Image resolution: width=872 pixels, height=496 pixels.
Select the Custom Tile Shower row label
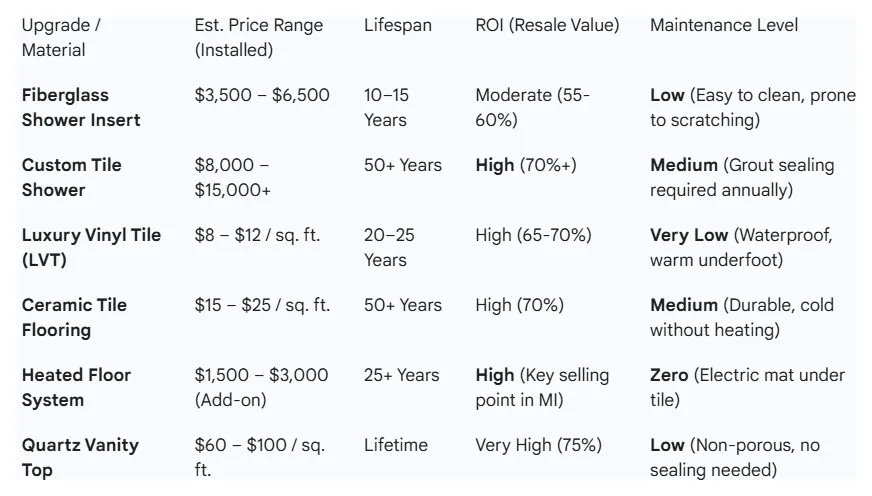[x=71, y=177]
